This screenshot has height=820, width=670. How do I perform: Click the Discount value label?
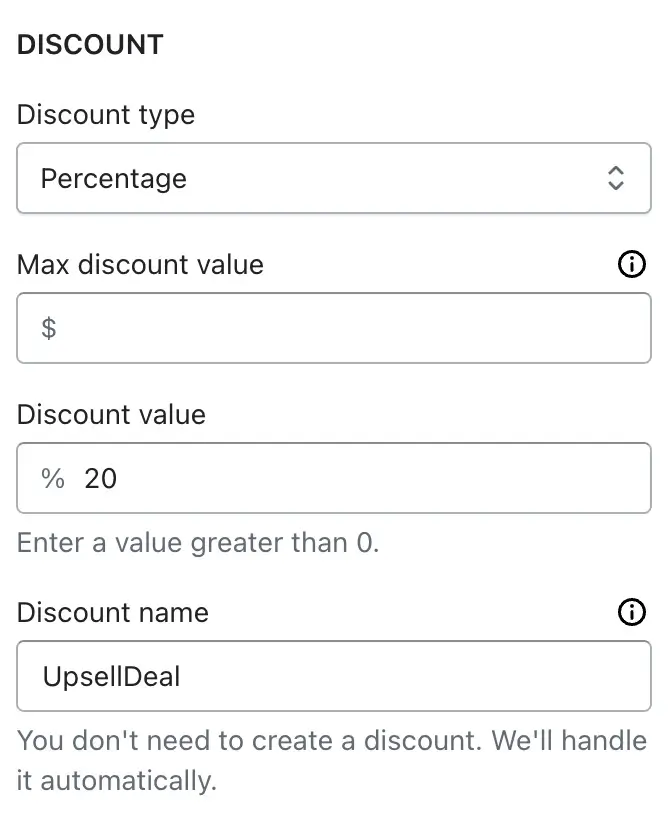(111, 415)
